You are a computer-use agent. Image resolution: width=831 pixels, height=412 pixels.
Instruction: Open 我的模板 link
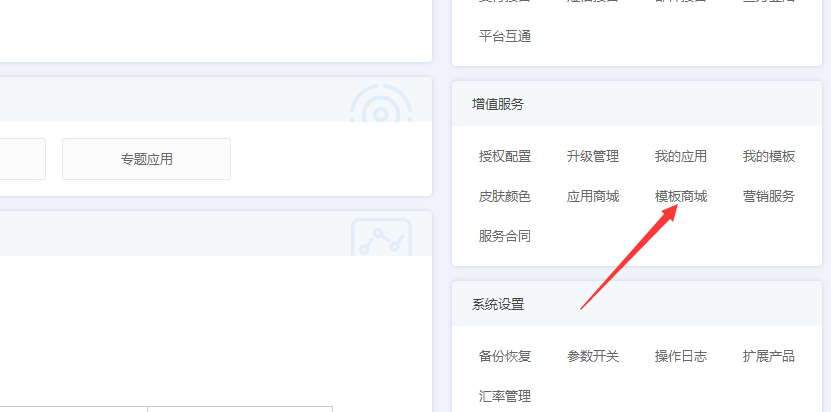pyautogui.click(x=769, y=156)
